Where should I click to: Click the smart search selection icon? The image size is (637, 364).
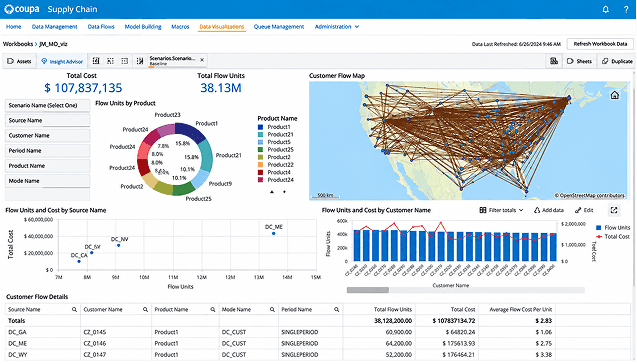[96, 61]
